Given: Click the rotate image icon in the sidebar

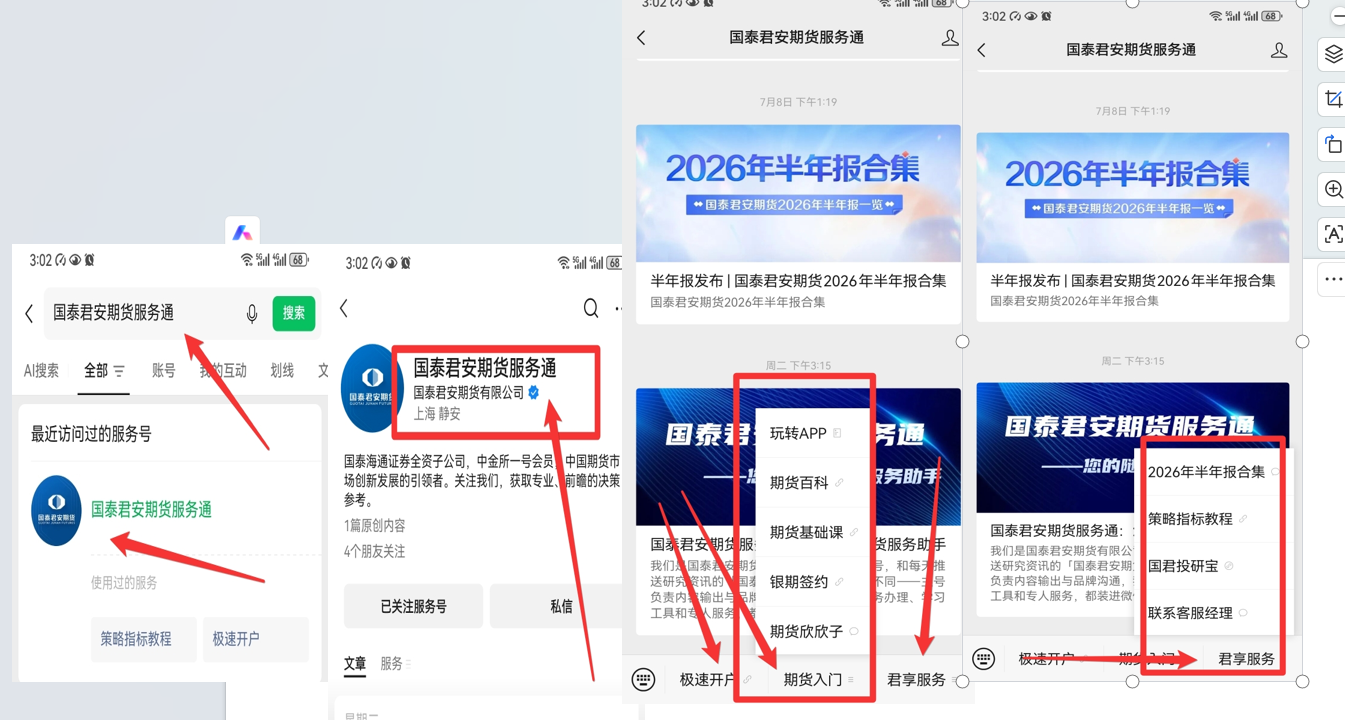Looking at the screenshot, I should coord(1333,145).
